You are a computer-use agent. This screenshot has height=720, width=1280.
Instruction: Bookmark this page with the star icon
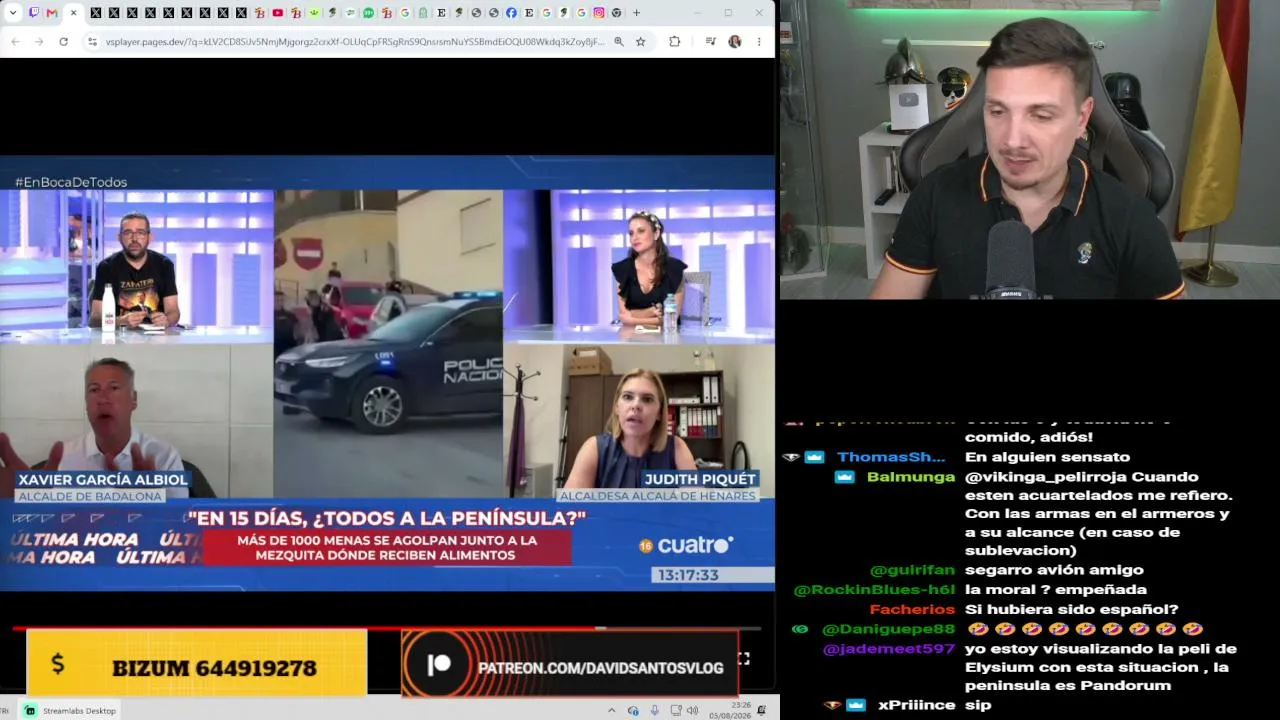pyautogui.click(x=640, y=41)
